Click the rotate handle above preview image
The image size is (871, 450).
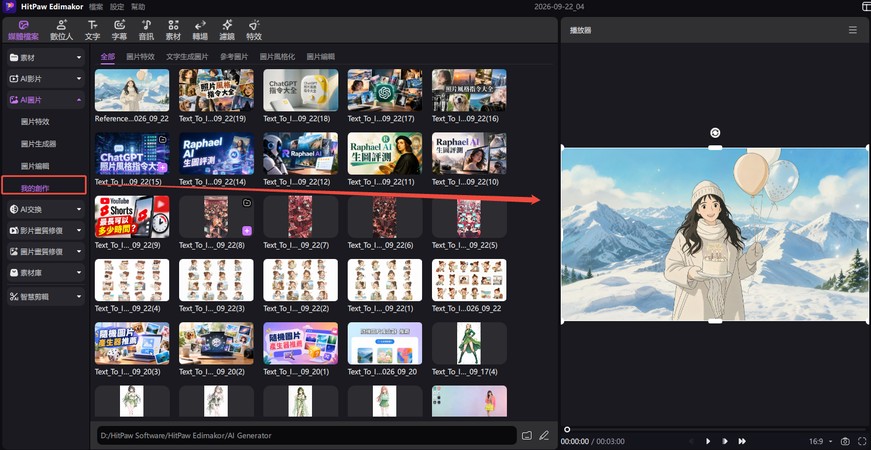pos(715,133)
